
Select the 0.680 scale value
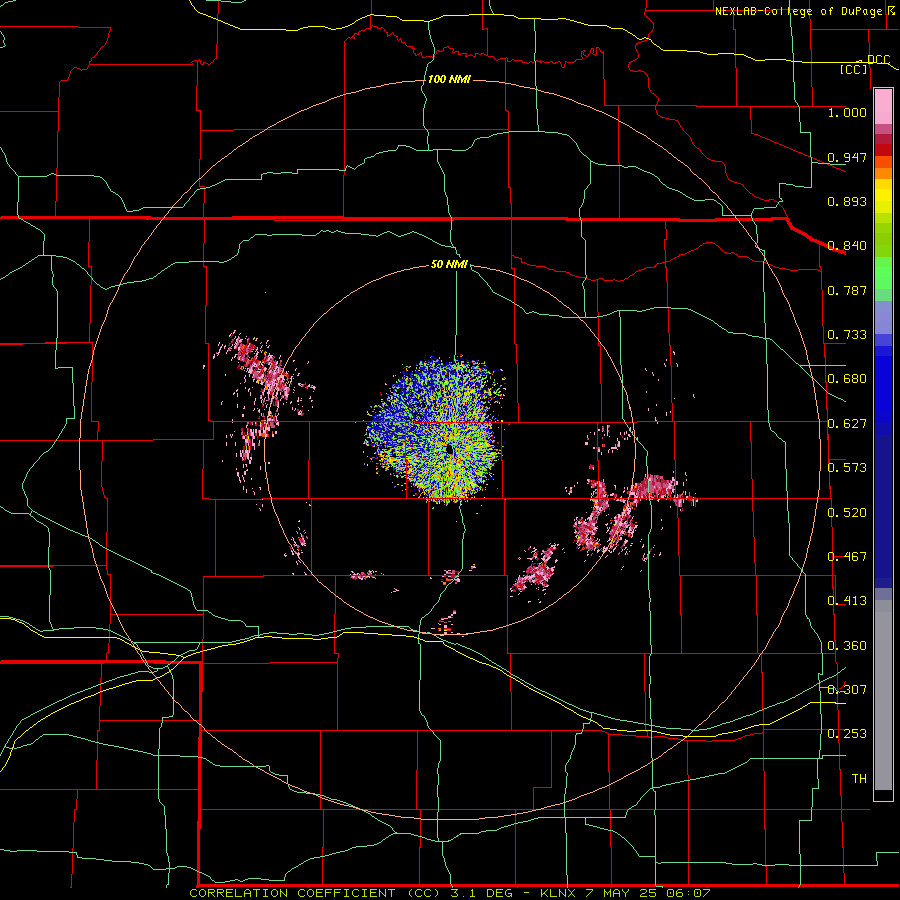pyautogui.click(x=847, y=379)
